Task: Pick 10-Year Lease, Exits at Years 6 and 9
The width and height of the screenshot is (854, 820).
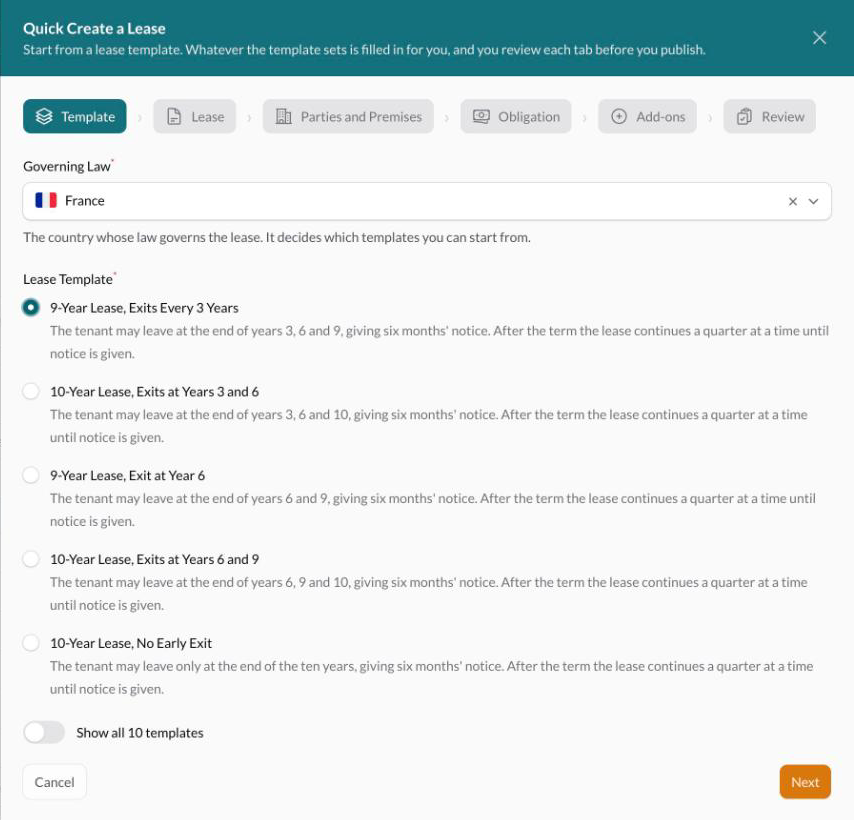Action: pos(31,559)
